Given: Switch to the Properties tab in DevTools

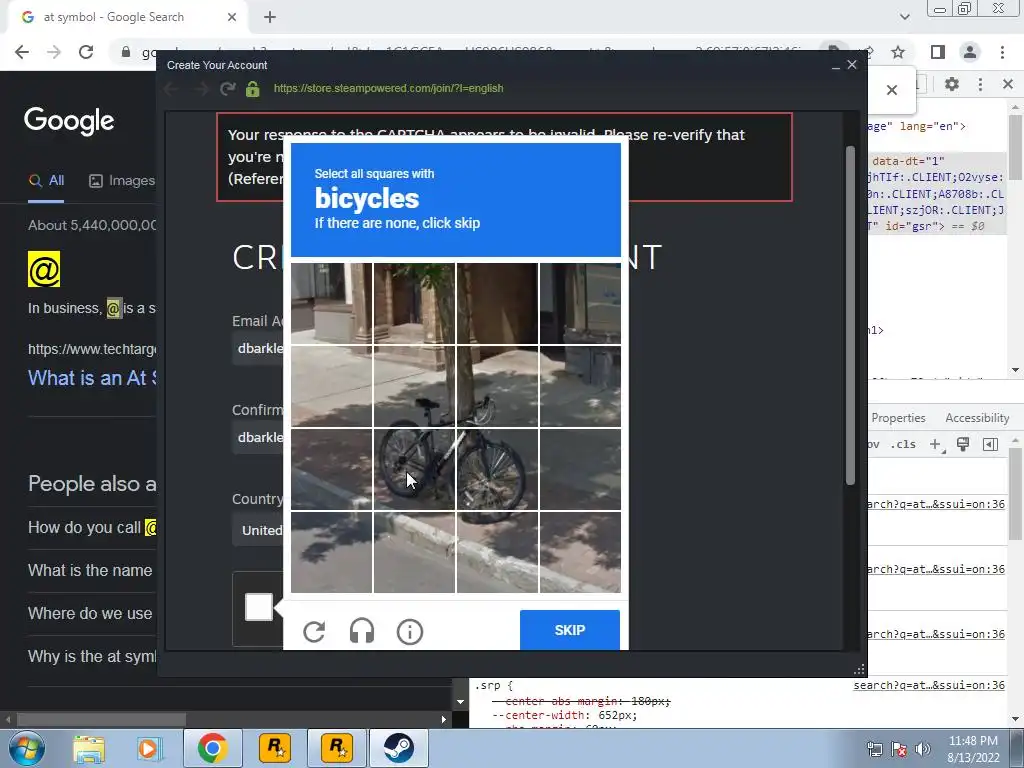Looking at the screenshot, I should (x=898, y=418).
